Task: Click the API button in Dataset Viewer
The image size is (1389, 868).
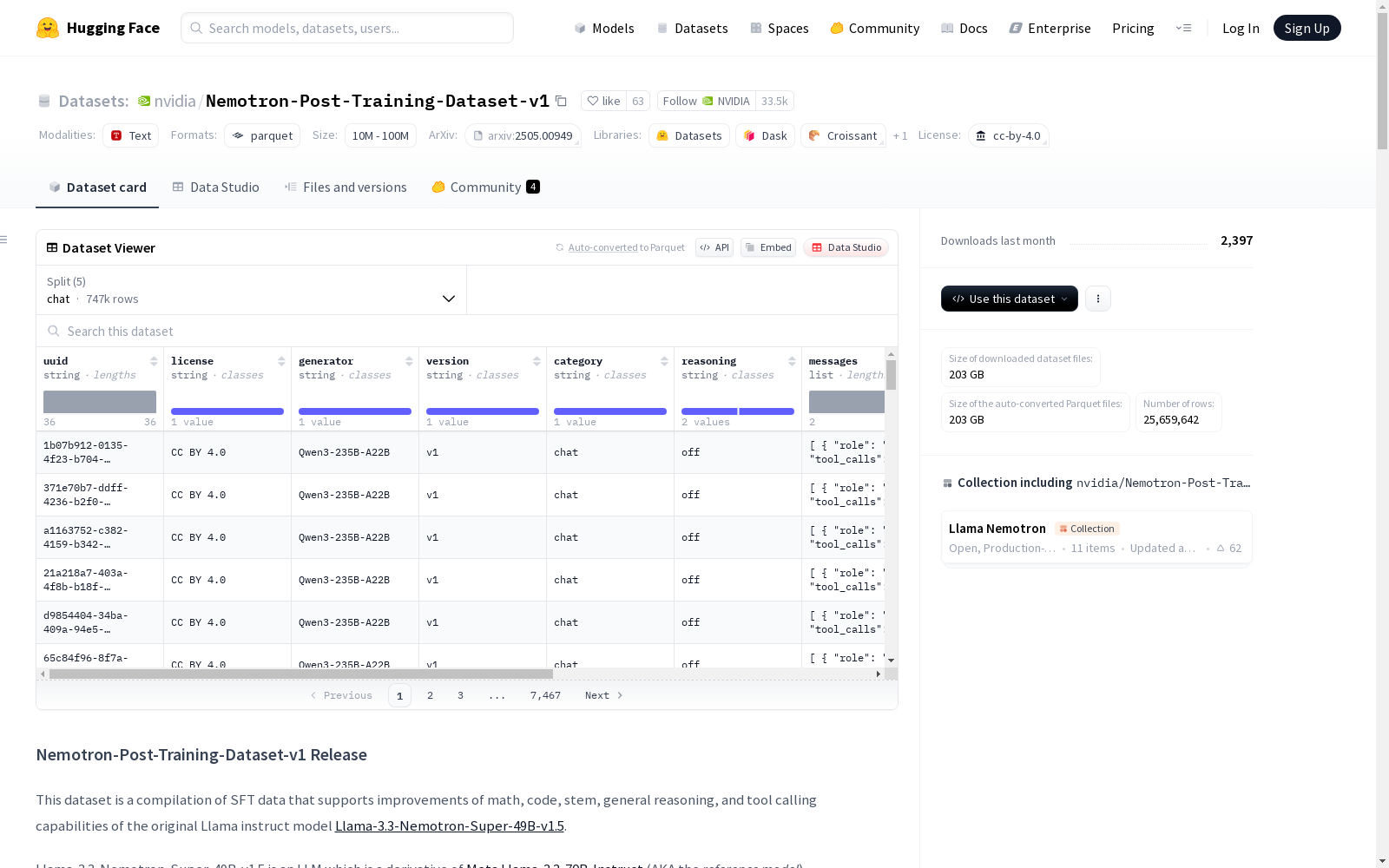Action: (714, 247)
